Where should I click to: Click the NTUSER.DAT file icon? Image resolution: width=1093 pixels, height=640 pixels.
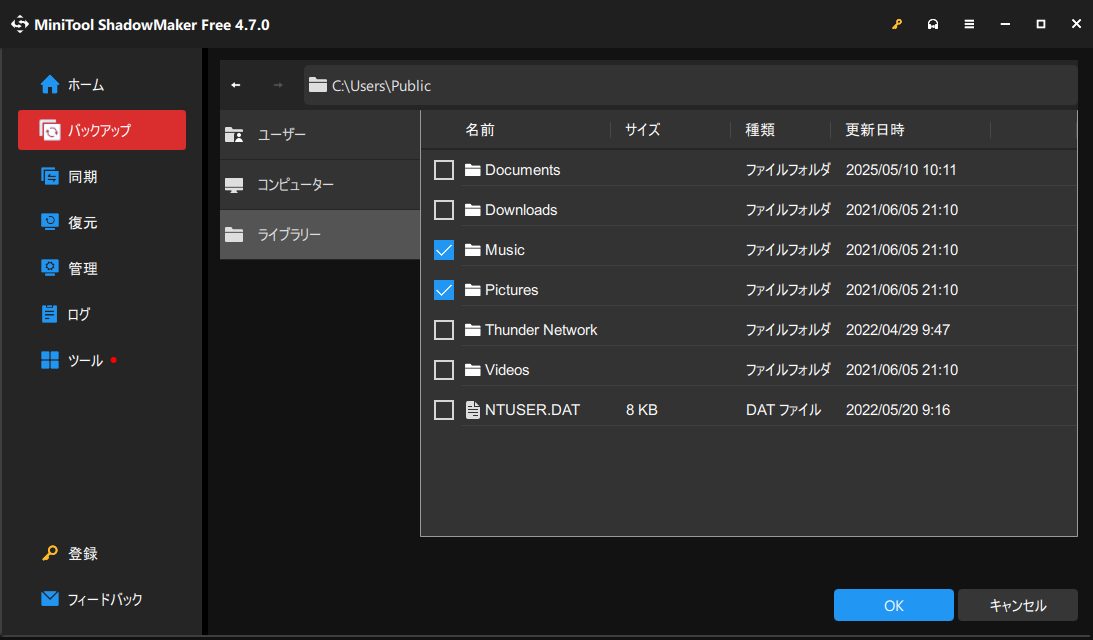point(473,410)
